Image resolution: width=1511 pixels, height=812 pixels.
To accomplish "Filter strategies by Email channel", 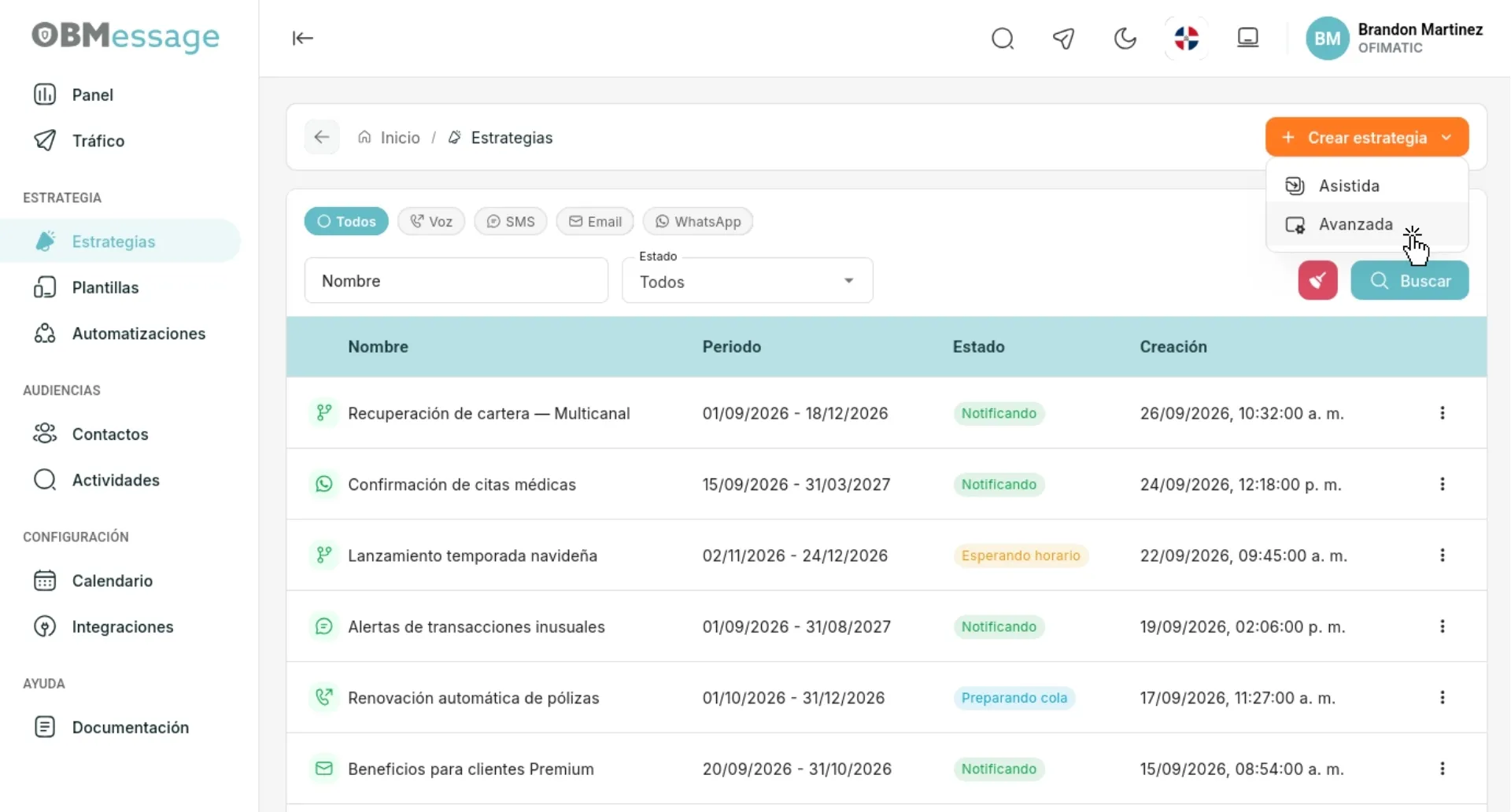I will click(595, 221).
